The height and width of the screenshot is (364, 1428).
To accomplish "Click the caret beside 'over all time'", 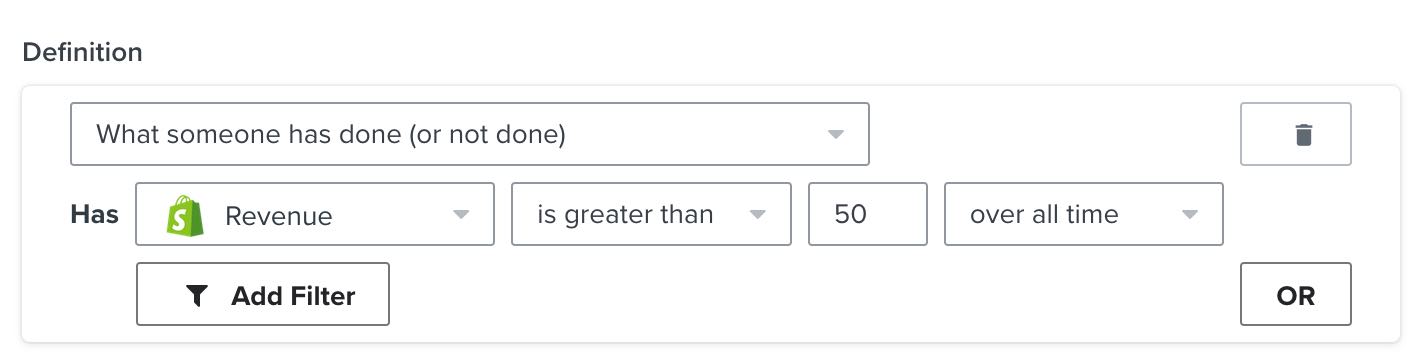I will 1189,214.
